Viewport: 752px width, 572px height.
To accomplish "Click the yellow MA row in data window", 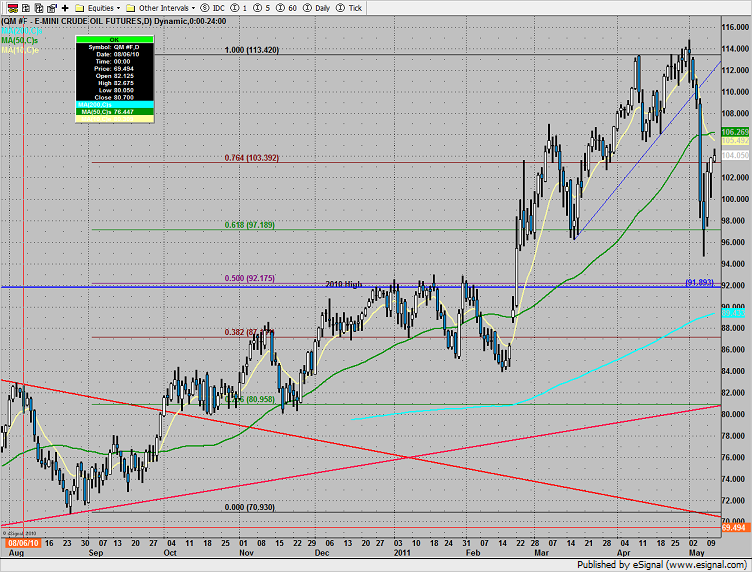I will tap(115, 118).
